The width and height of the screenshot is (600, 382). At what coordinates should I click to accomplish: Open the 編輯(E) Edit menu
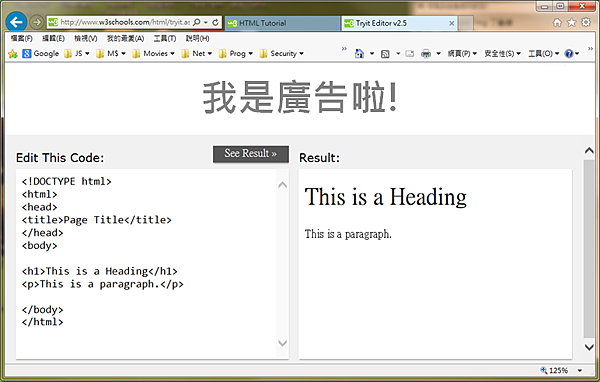54,38
